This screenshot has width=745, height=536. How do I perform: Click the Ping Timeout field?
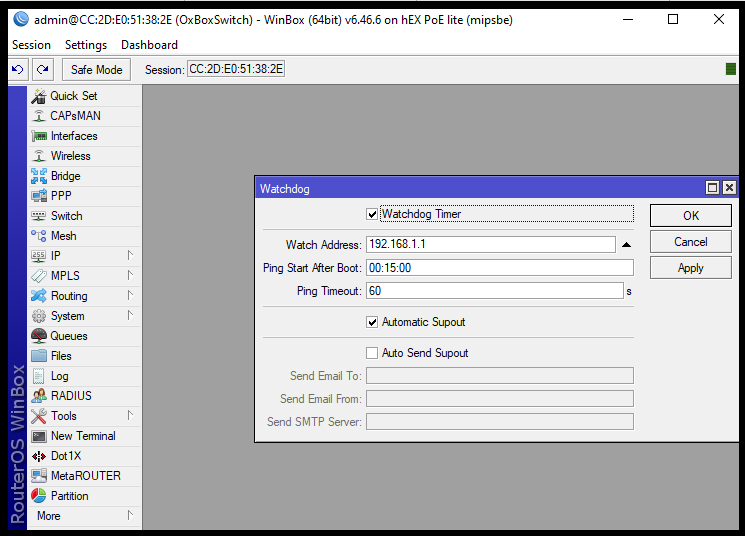(495, 291)
